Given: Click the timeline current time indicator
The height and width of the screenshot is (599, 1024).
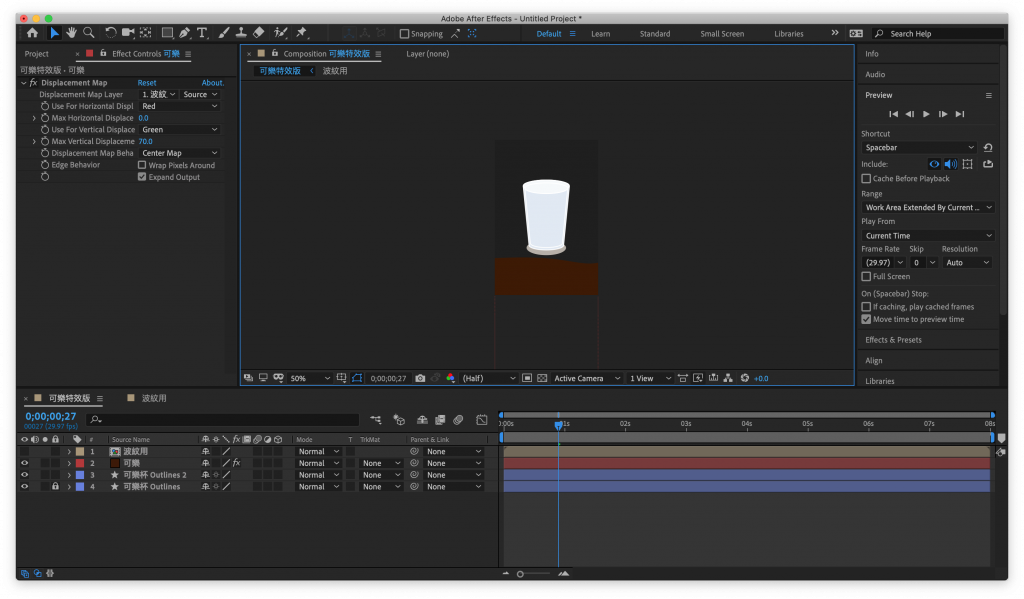Looking at the screenshot, I should click(x=558, y=424).
